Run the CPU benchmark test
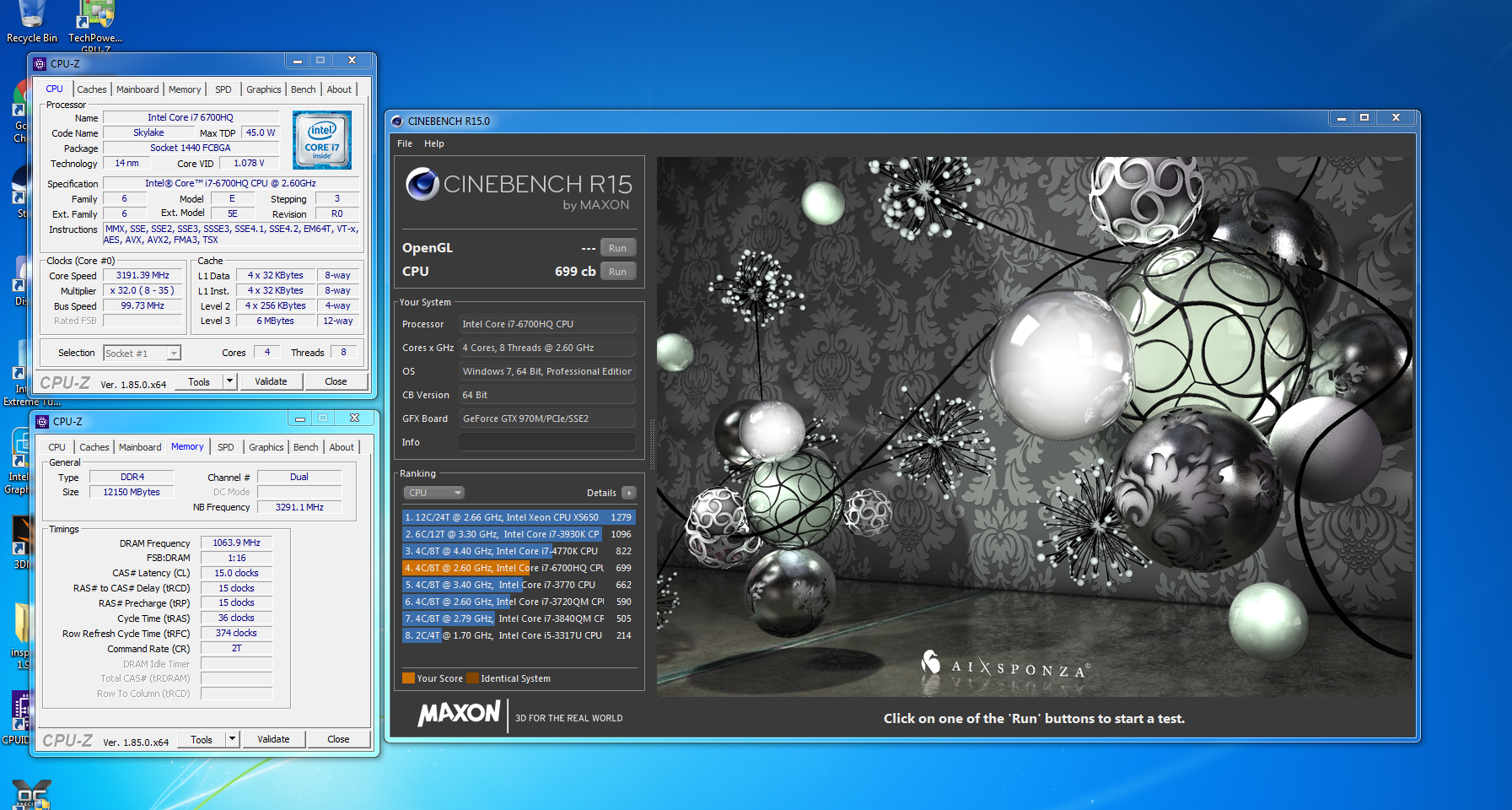 pos(618,272)
